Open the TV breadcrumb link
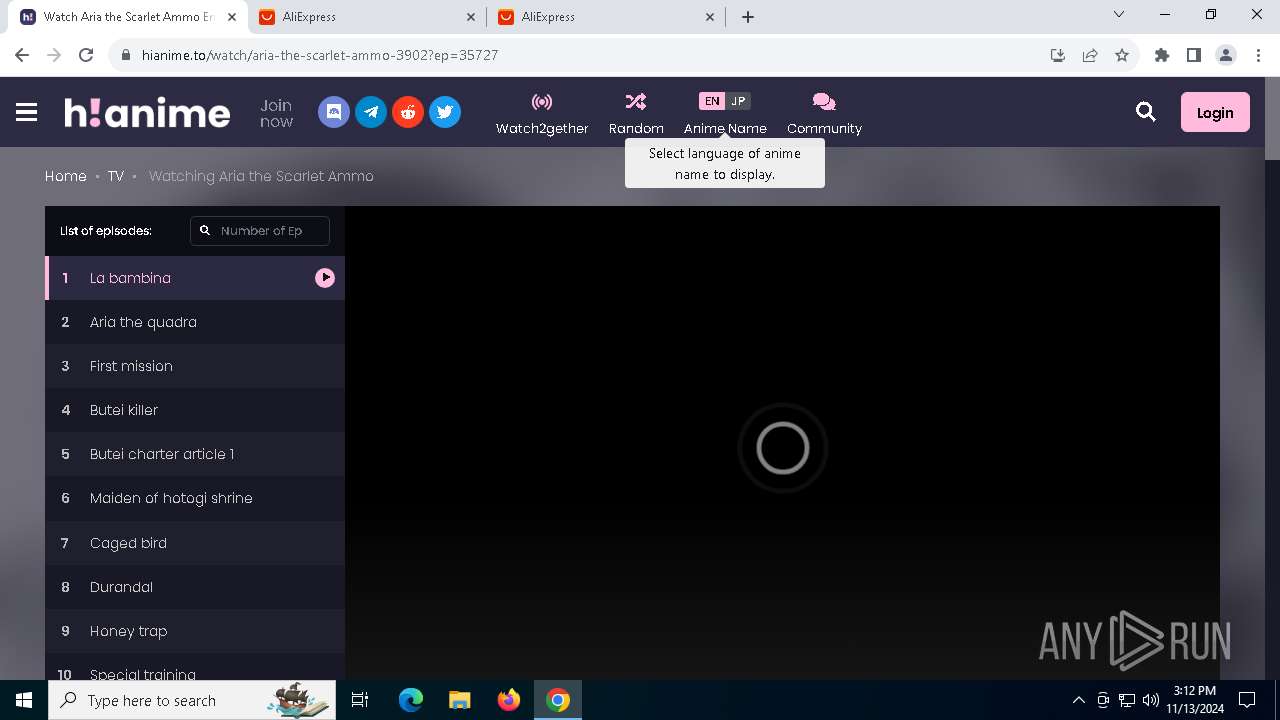The height and width of the screenshot is (720, 1280). click(116, 176)
